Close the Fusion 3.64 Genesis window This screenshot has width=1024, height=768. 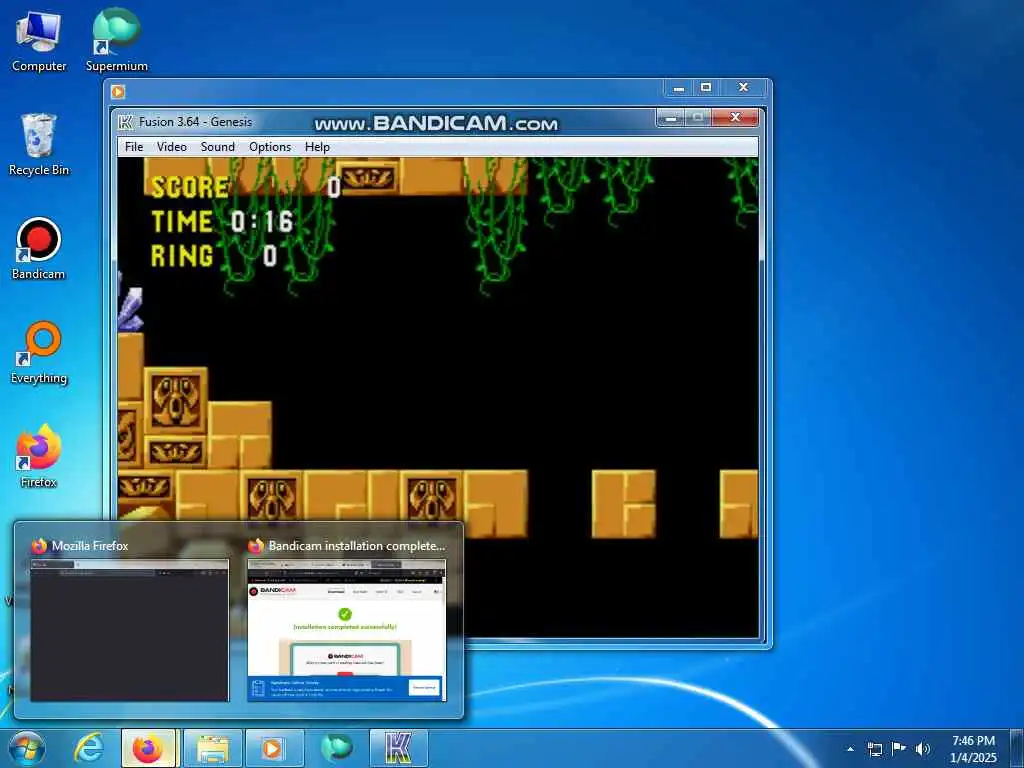point(735,118)
